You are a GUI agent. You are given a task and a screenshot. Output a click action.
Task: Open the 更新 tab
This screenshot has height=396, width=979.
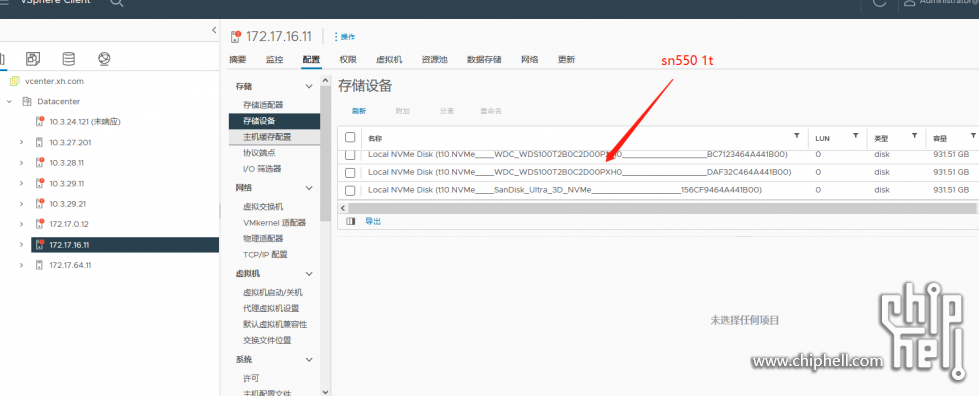[x=566, y=60]
